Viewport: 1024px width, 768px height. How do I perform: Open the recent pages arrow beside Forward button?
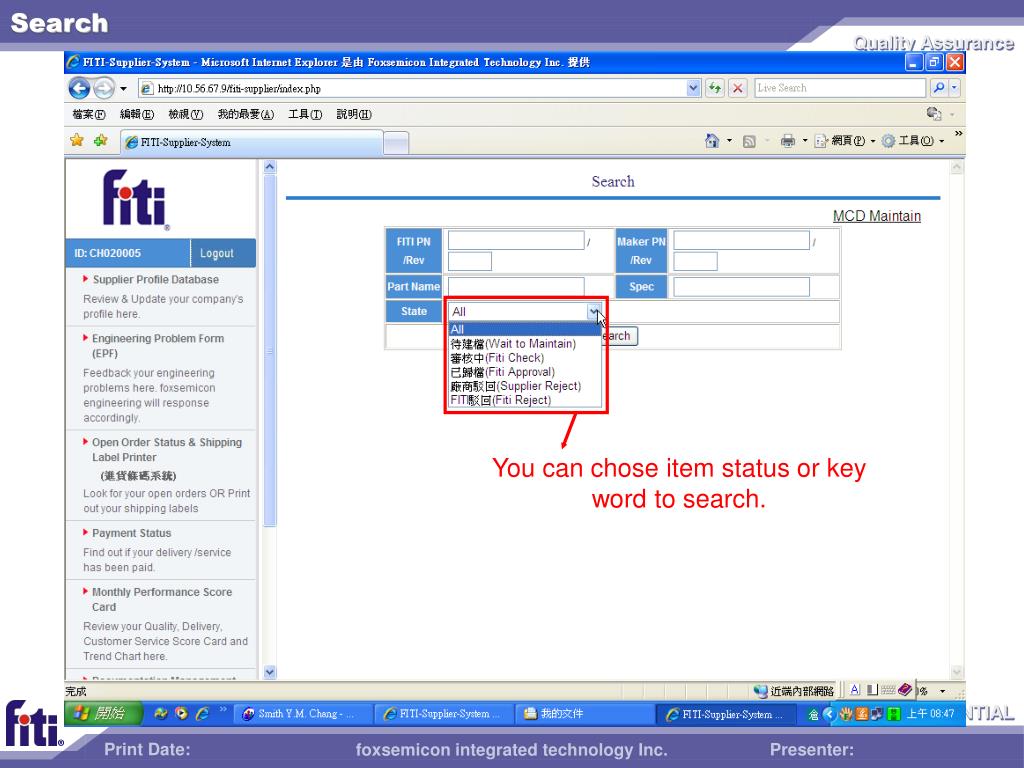click(123, 89)
